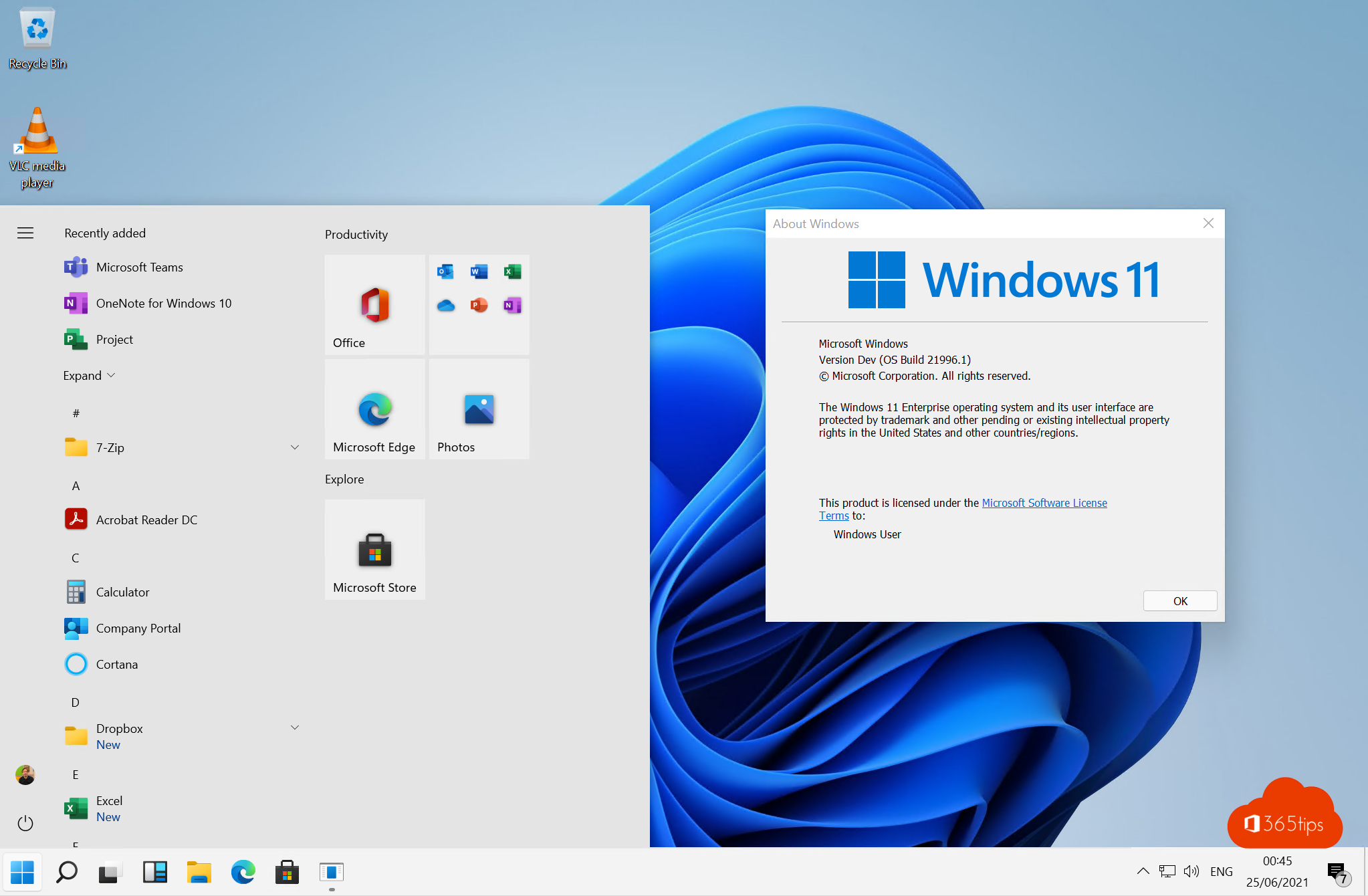
Task: Expand the 7-Zip folder group
Action: (x=294, y=447)
